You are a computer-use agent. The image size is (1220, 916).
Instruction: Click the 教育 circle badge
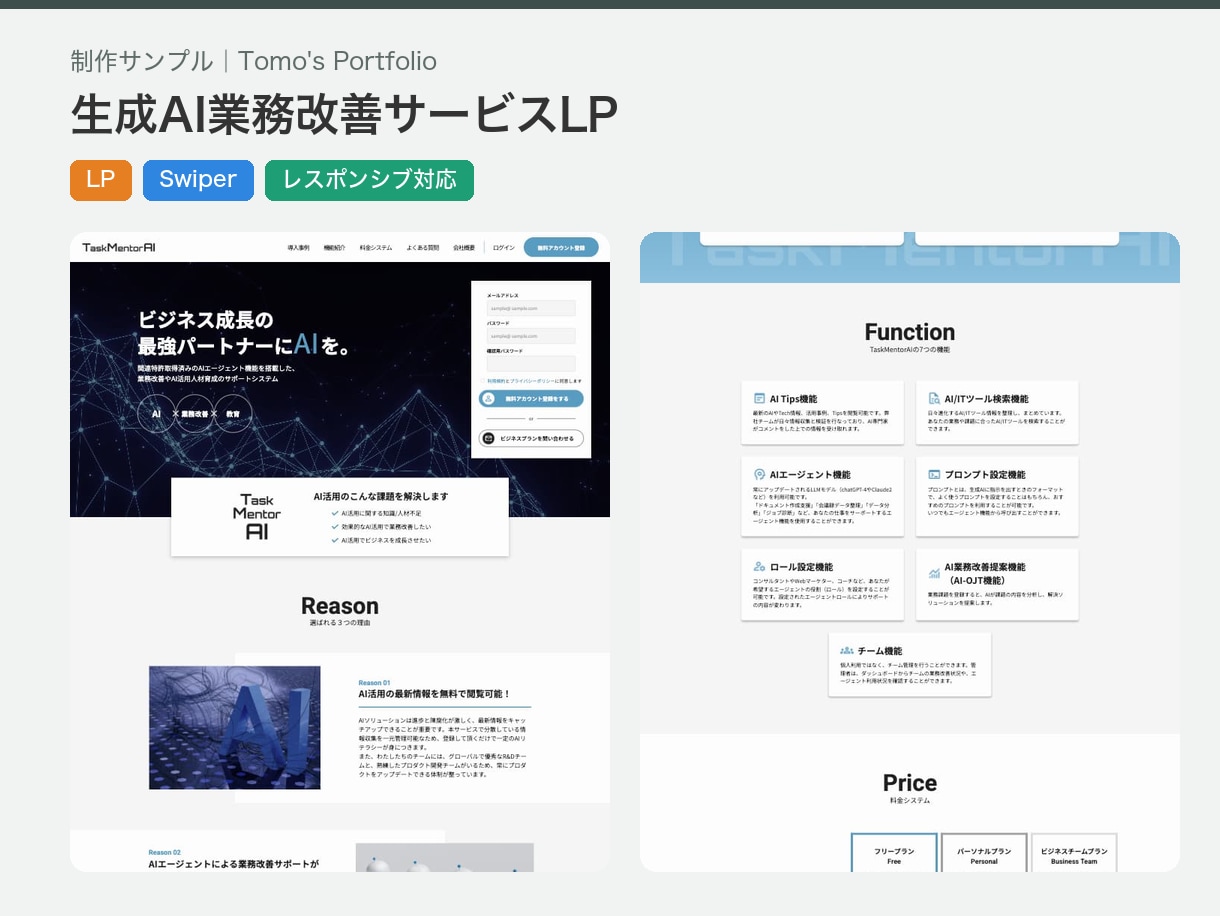click(x=232, y=413)
